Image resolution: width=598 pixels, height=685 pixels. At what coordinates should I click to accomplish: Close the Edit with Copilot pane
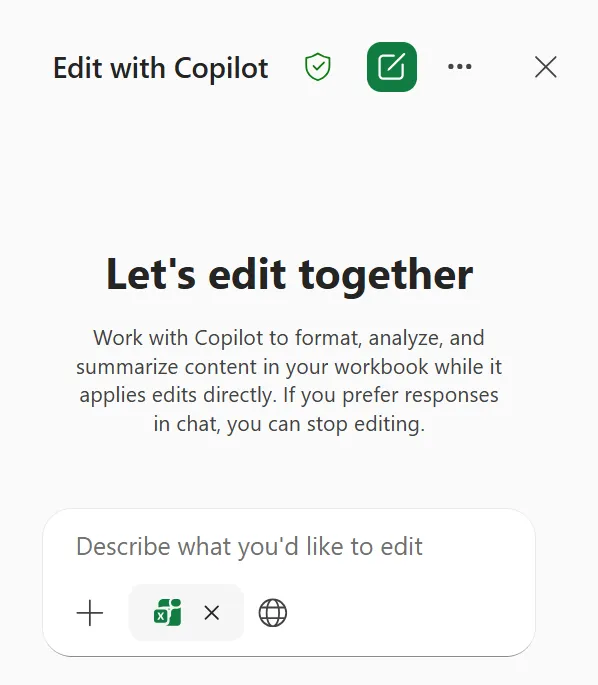tap(546, 67)
